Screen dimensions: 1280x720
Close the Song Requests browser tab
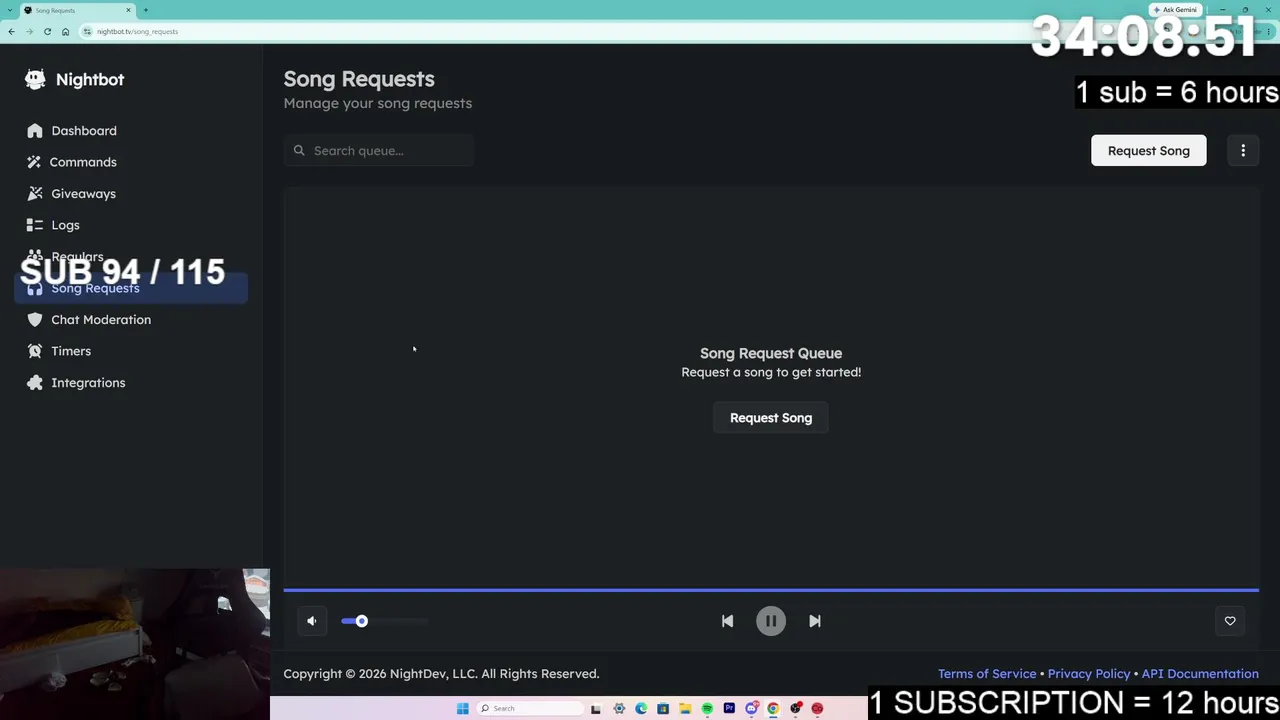pyautogui.click(x=128, y=10)
